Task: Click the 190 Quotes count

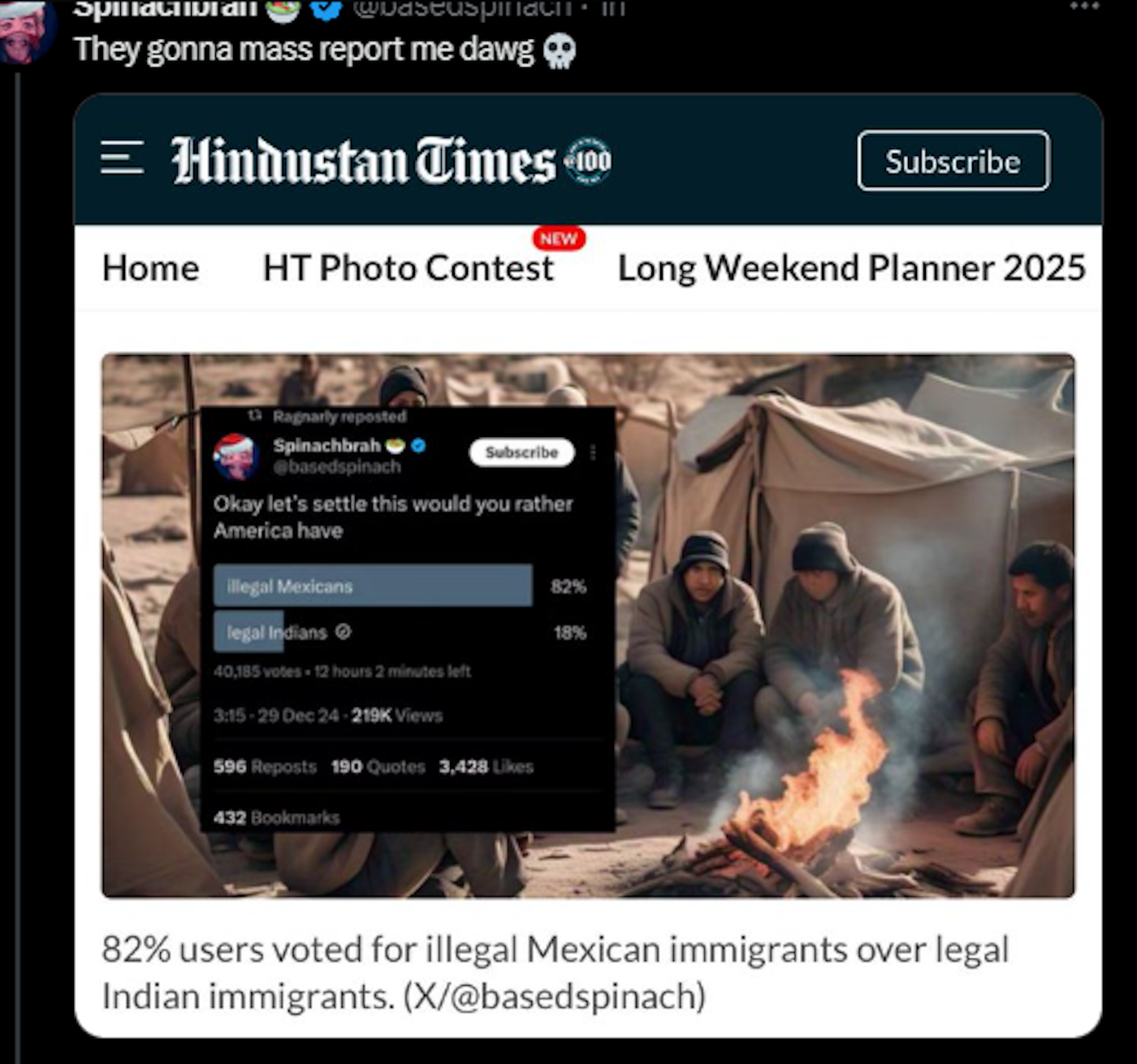Action: [x=378, y=767]
